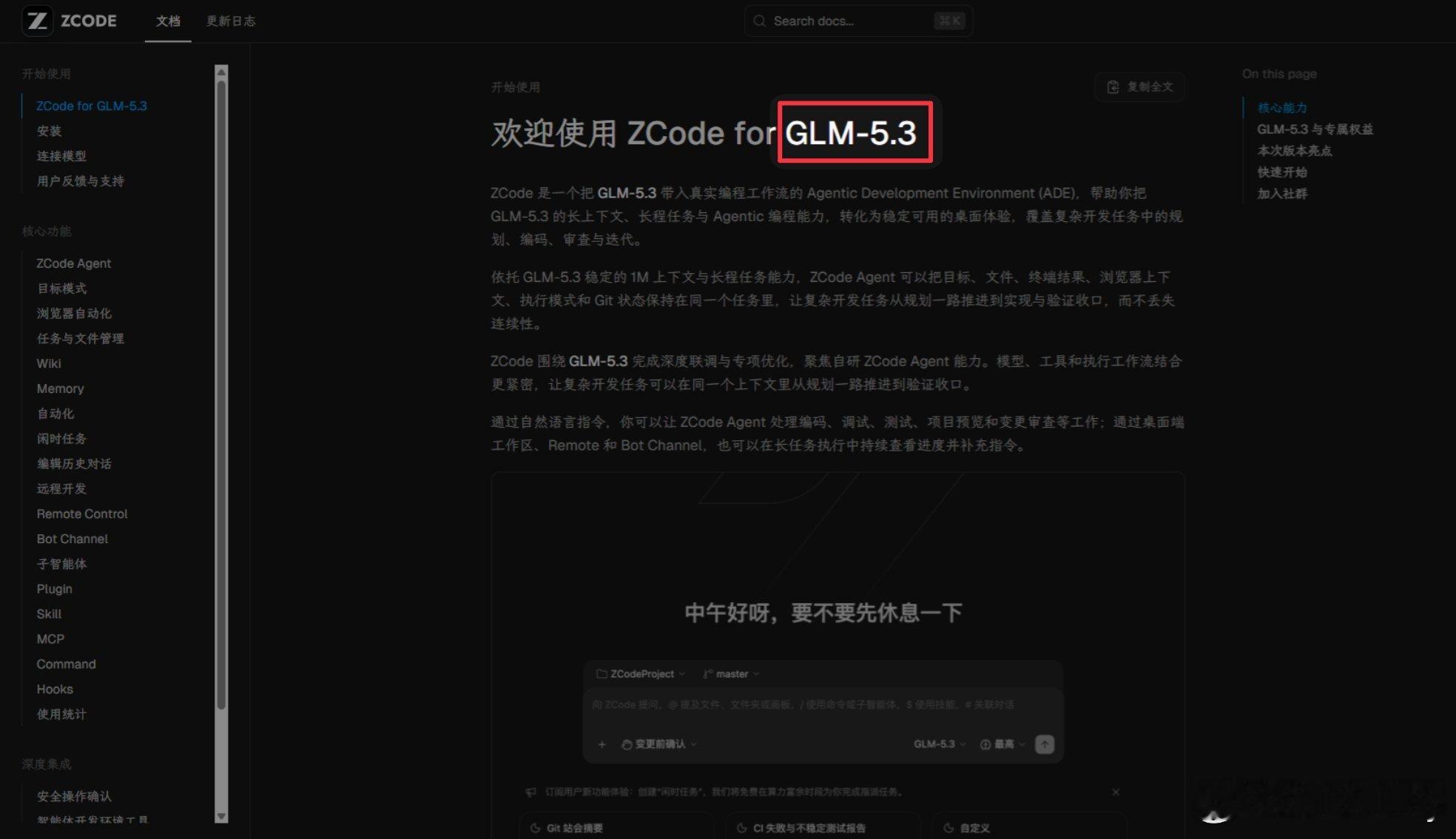Click the 复制全文 button

1139,87
